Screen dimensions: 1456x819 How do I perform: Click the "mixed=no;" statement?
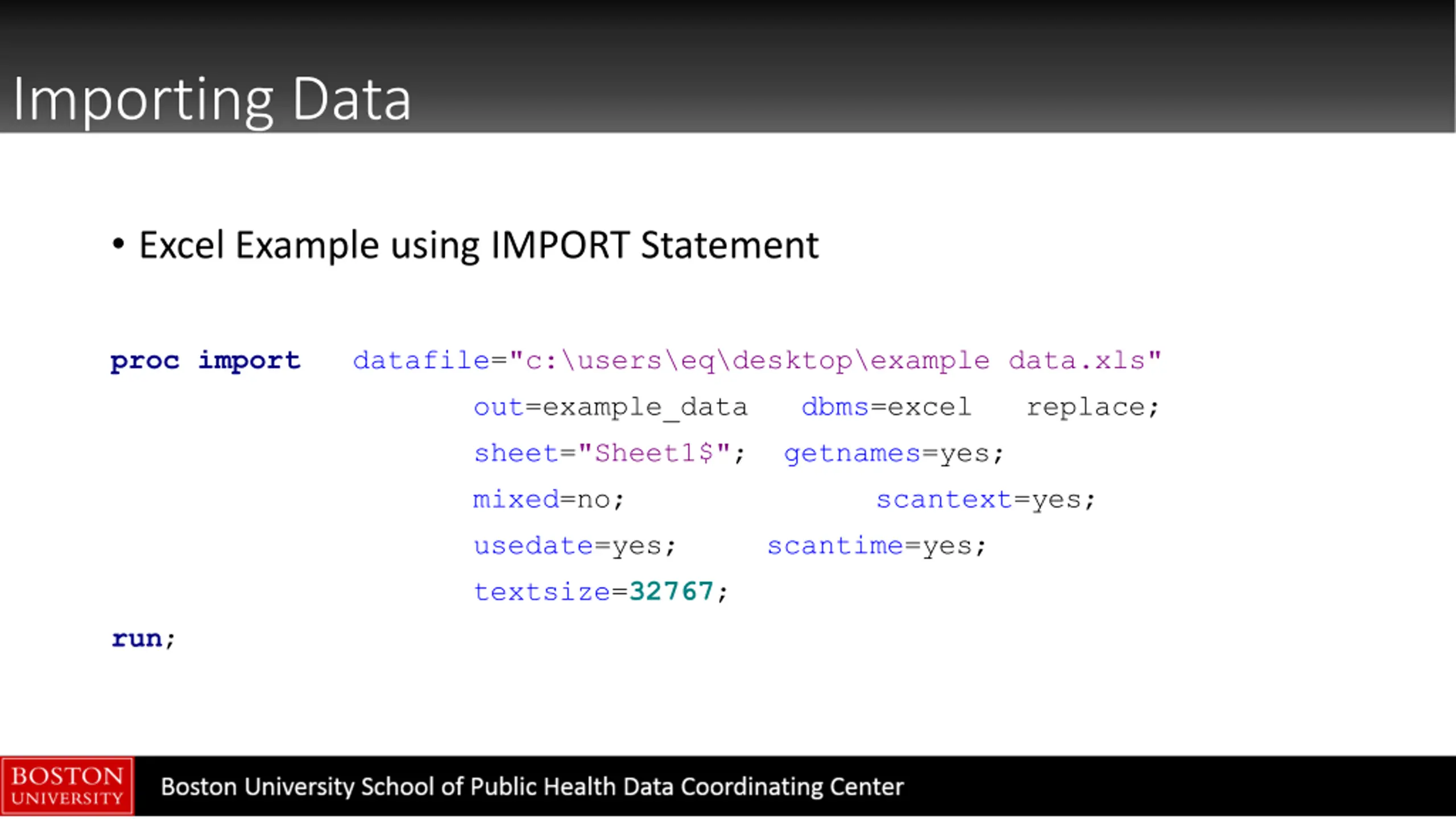549,500
